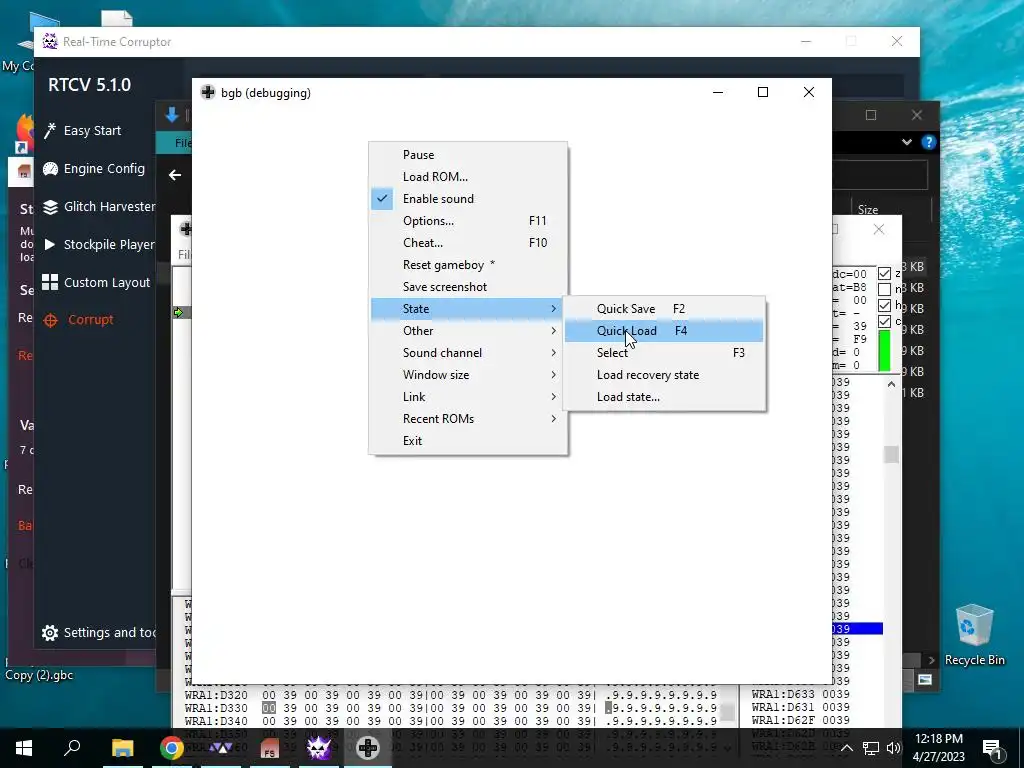Click the blue download arrow icon
This screenshot has width=1024, height=768.
click(172, 115)
